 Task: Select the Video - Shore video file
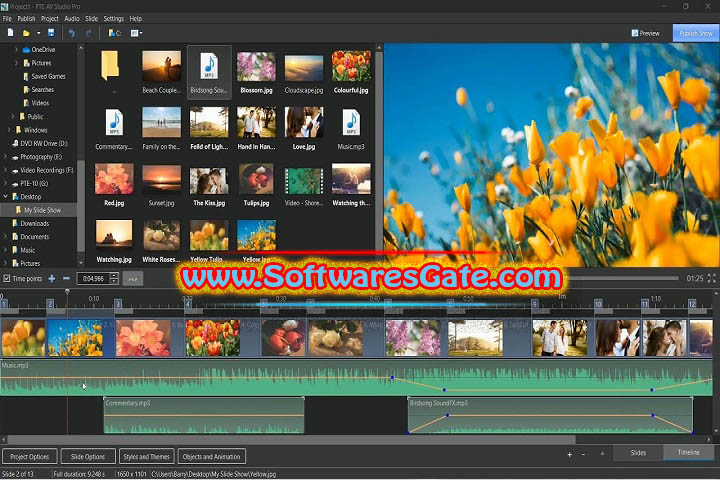(x=304, y=181)
